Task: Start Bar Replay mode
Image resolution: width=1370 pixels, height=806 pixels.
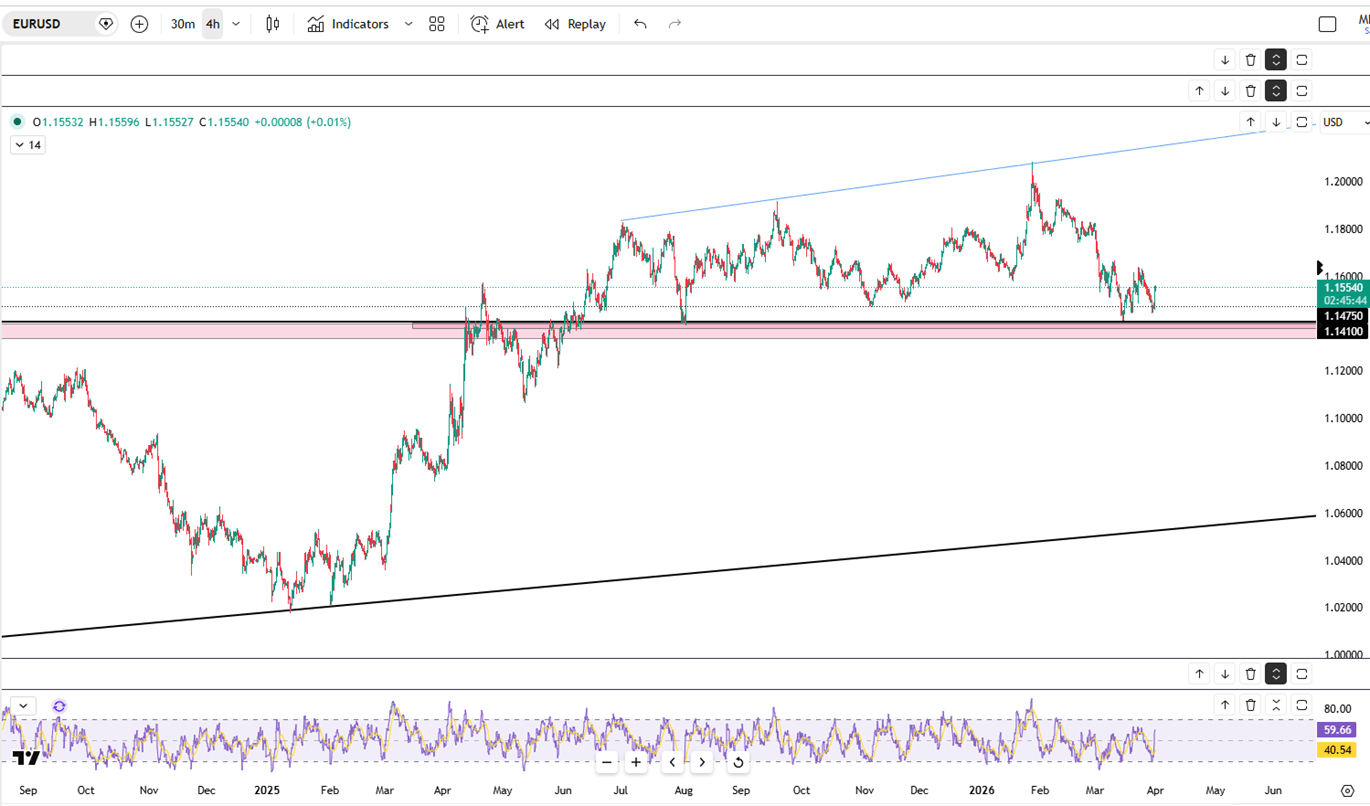Action: [575, 24]
